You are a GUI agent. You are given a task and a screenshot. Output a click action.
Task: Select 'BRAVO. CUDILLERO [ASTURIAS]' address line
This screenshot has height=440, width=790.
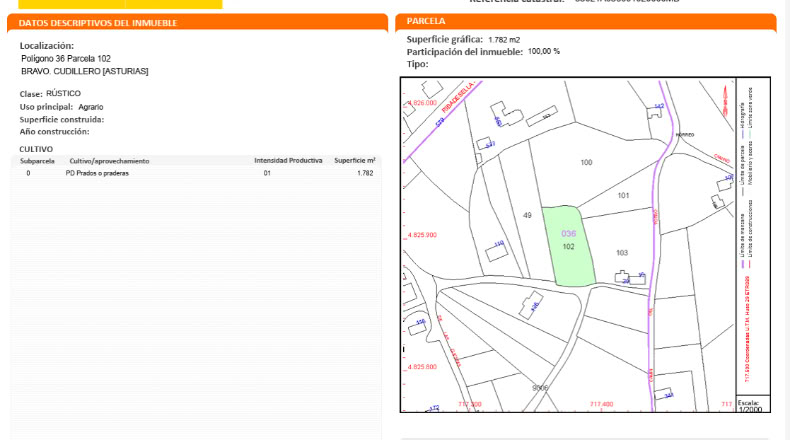pyautogui.click(x=85, y=72)
